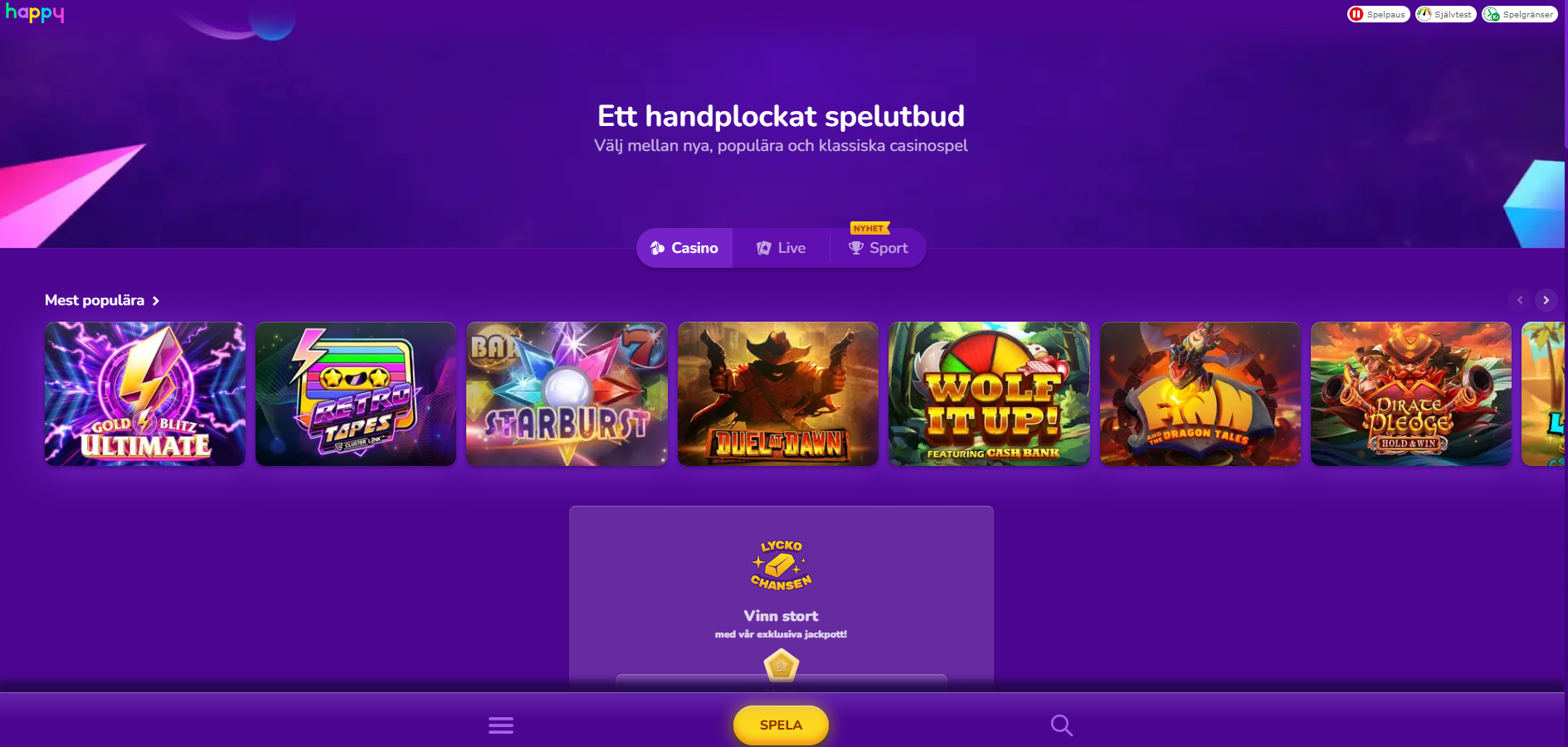Launch Gold Blitz Ultimate game
The width and height of the screenshot is (1568, 747).
[x=145, y=394]
